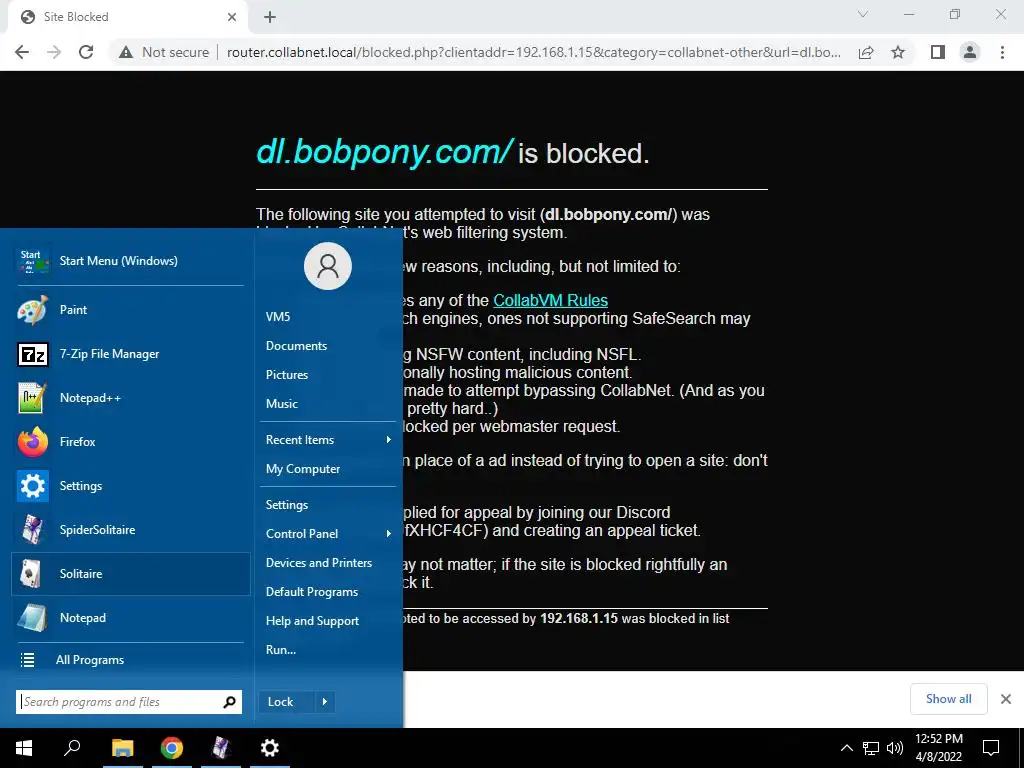Launch Firefox from the start menu

tap(131, 441)
